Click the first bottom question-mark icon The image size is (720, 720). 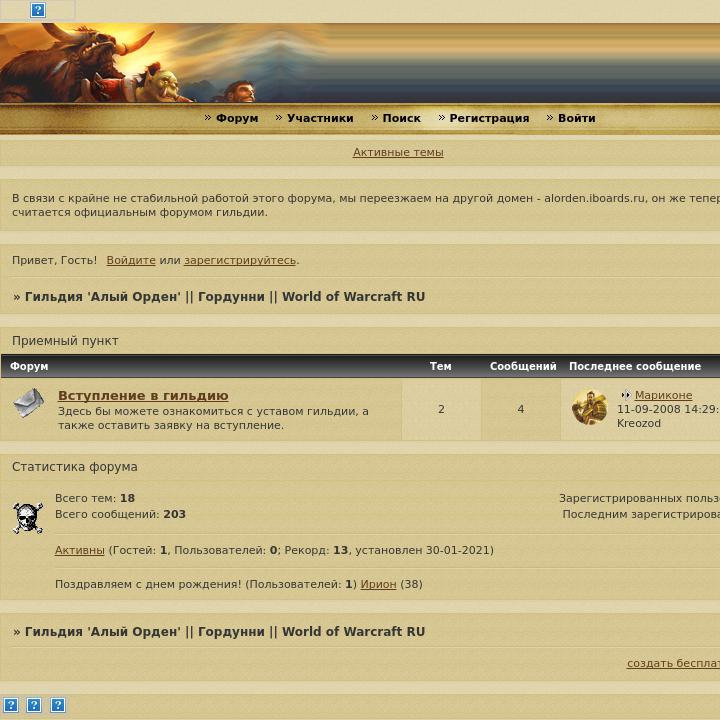(11, 705)
